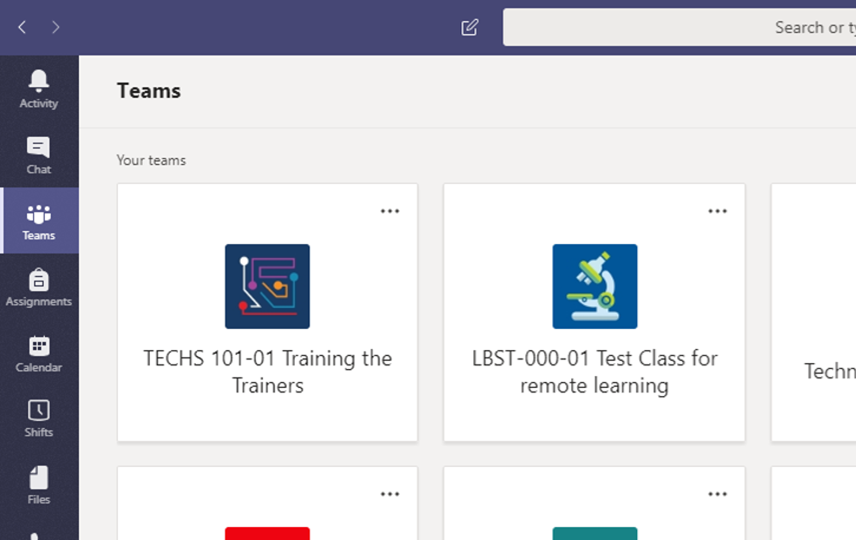The width and height of the screenshot is (856, 540).
Task: Click the circuit-pattern team thumbnail
Action: (268, 286)
